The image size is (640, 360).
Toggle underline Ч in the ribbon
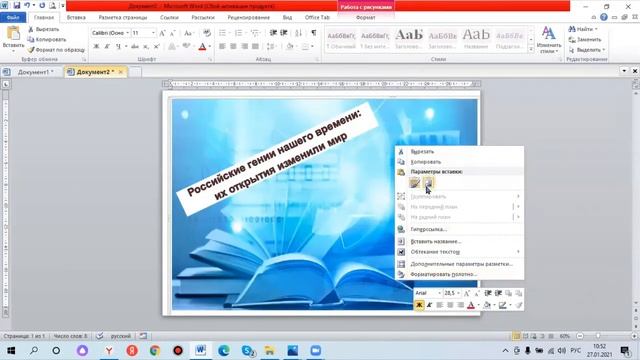(118, 47)
